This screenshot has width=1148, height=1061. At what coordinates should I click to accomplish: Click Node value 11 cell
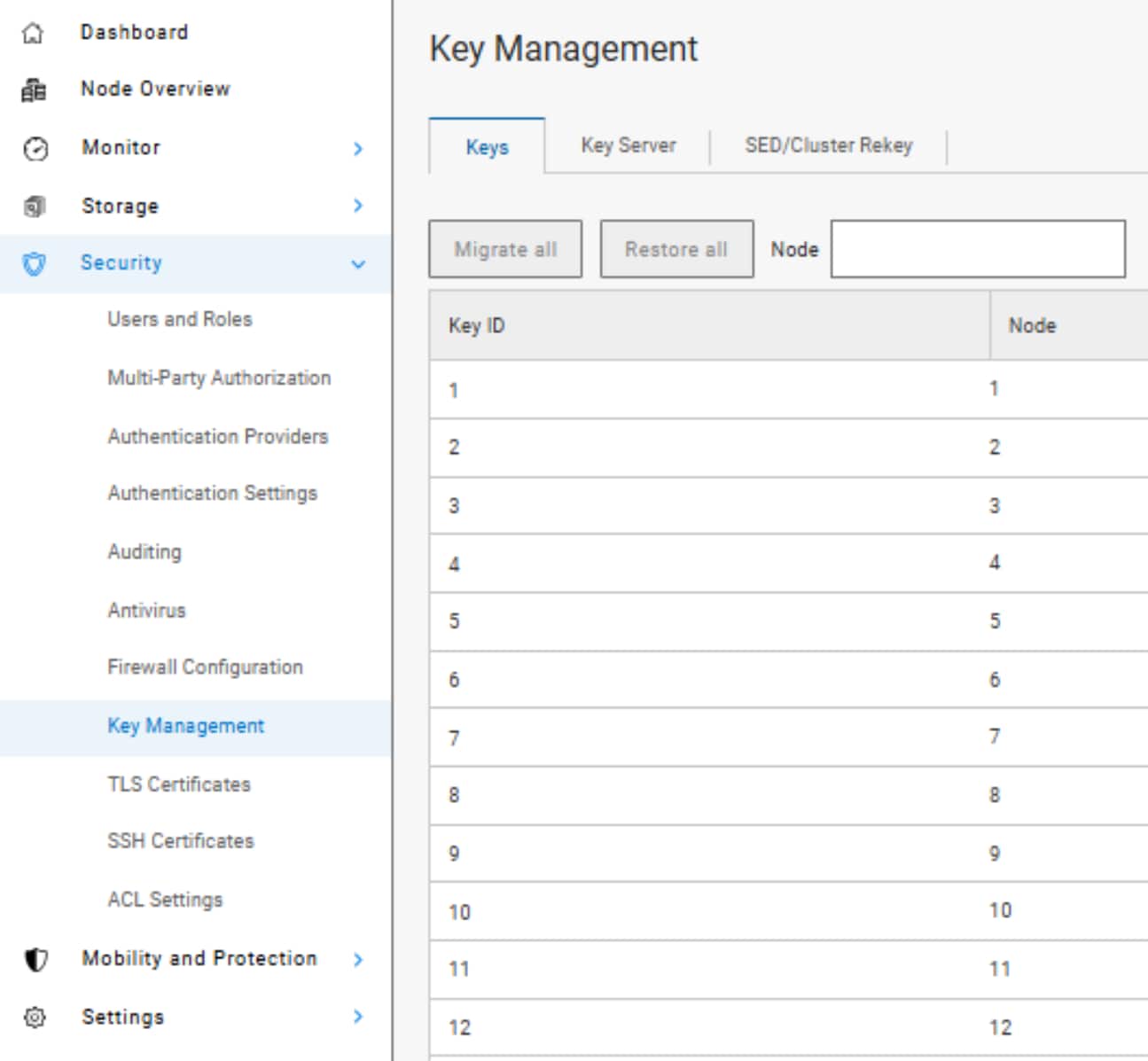(x=1069, y=969)
